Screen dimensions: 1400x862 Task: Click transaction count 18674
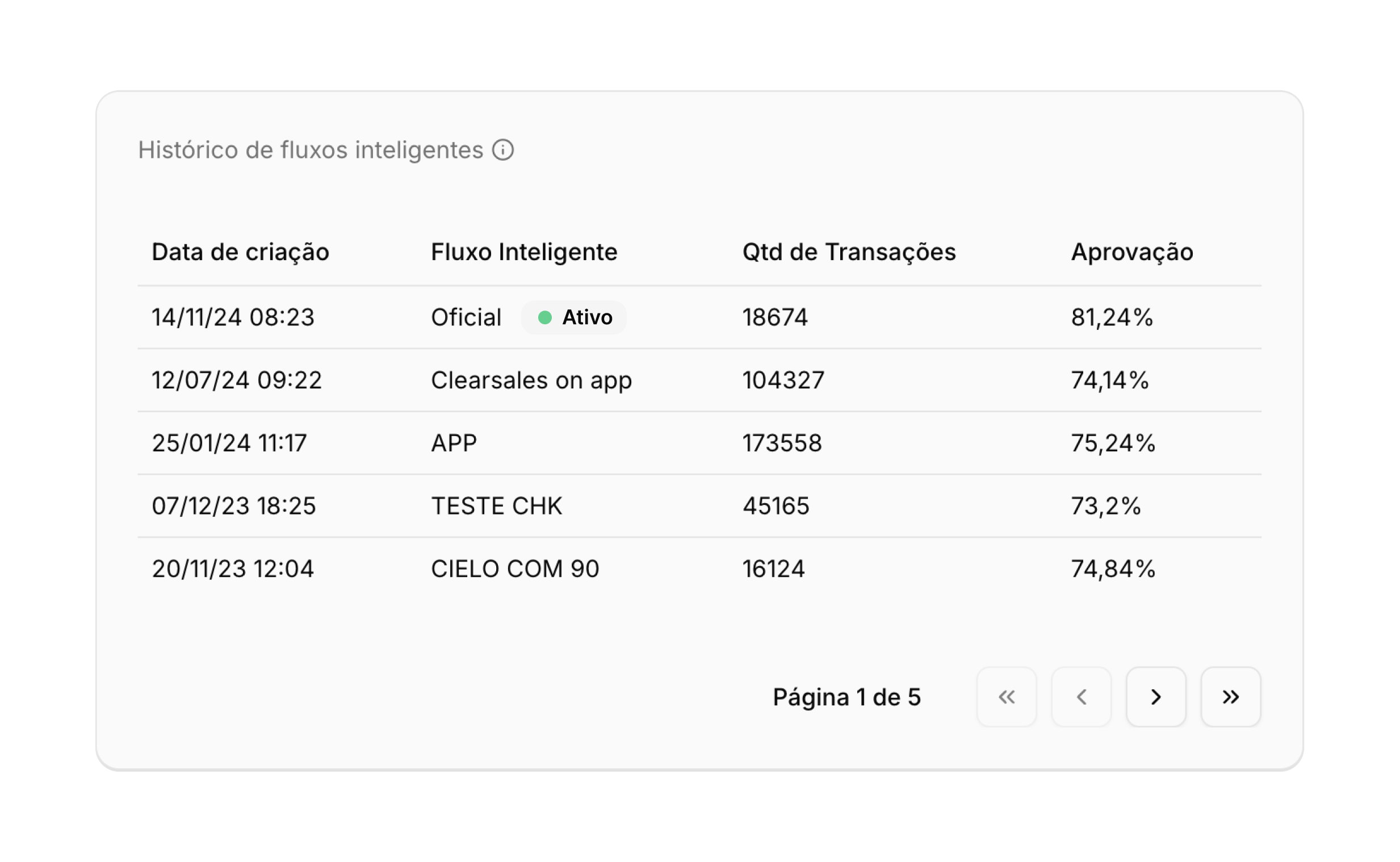pyautogui.click(x=774, y=317)
